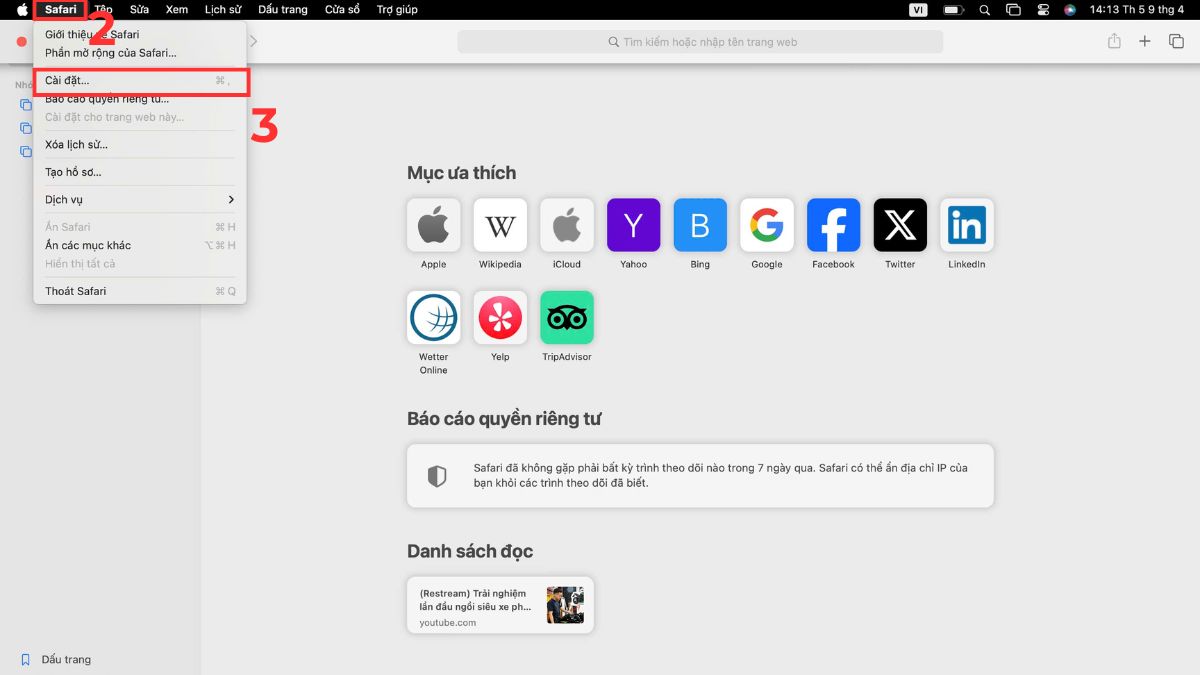Click the Apple logo in menu bar
1200x675 pixels.
click(22, 9)
